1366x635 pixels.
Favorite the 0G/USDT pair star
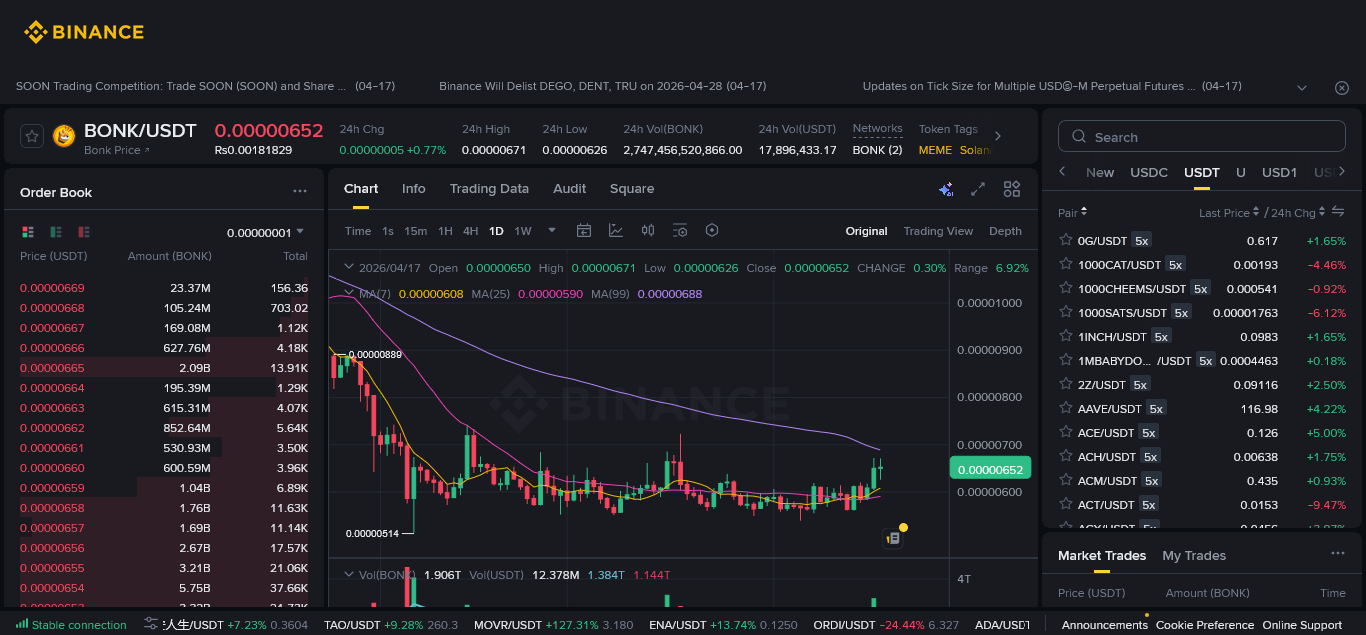[1065, 240]
